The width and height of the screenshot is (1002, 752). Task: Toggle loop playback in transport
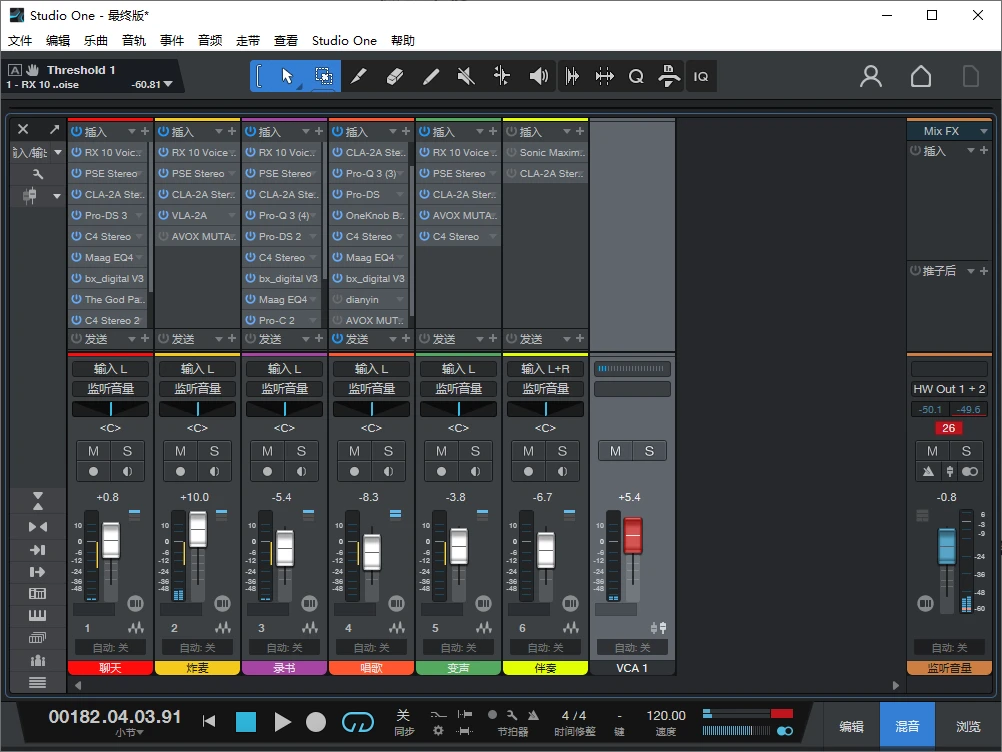pyautogui.click(x=357, y=721)
